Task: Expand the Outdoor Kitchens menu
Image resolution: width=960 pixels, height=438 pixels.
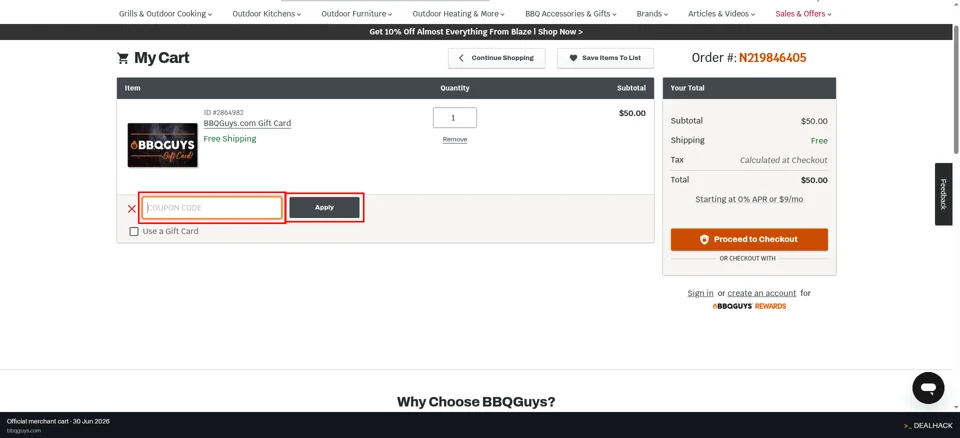Action: pyautogui.click(x=266, y=13)
